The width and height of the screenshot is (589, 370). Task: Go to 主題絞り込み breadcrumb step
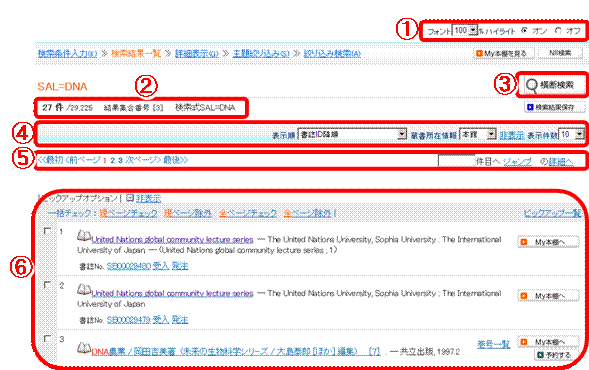pyautogui.click(x=261, y=53)
